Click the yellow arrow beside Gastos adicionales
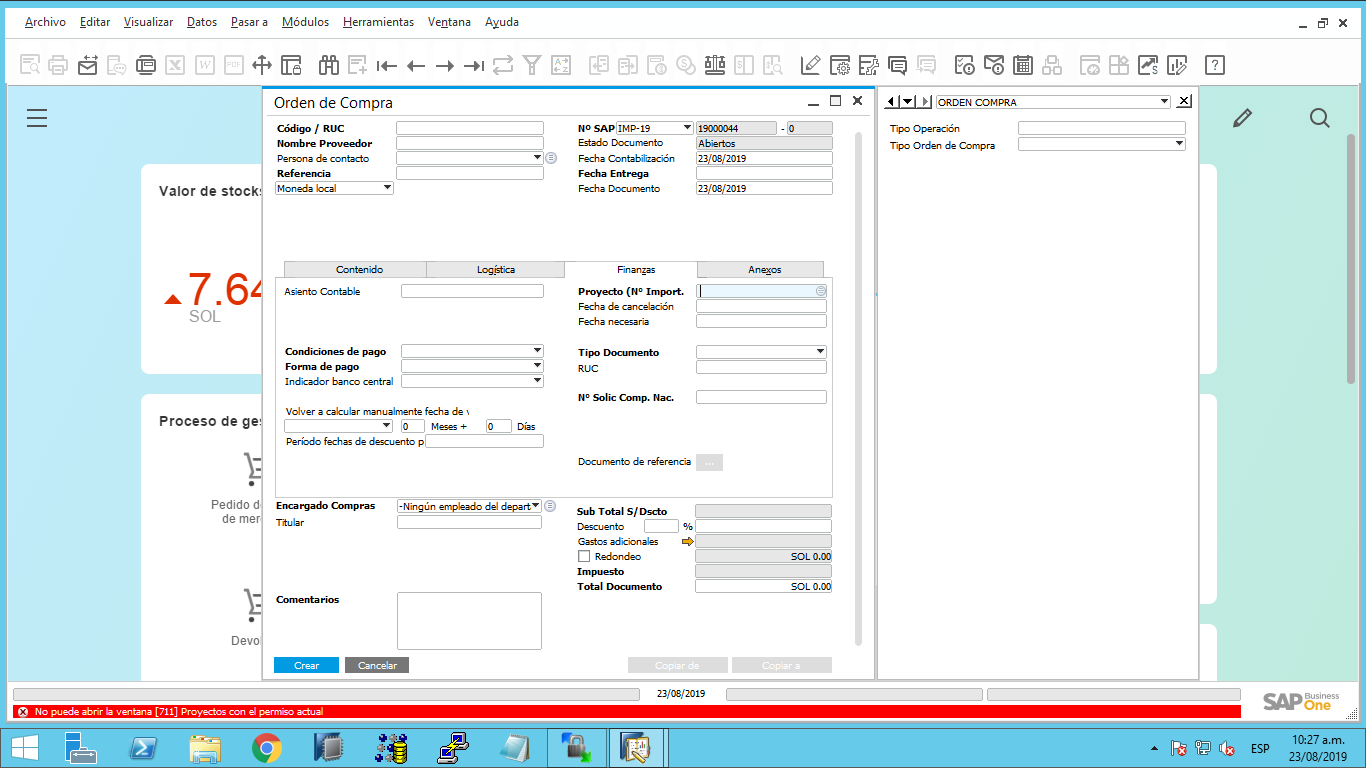 (x=687, y=541)
